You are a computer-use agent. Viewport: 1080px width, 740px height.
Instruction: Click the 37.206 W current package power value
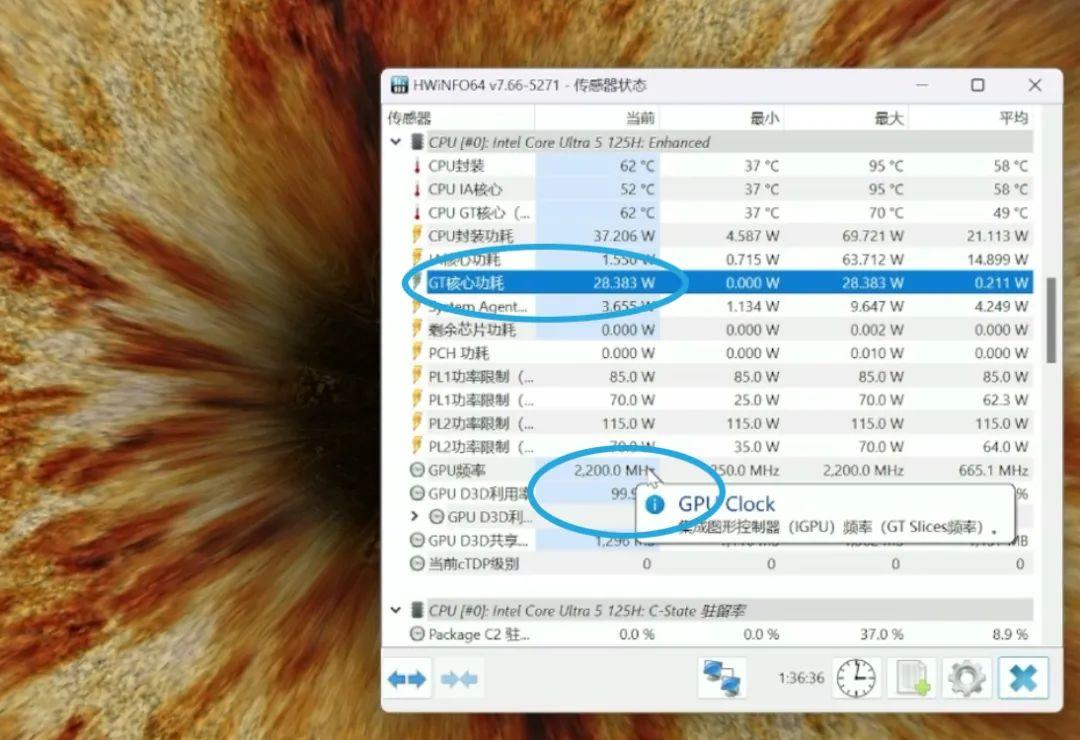[x=624, y=236]
